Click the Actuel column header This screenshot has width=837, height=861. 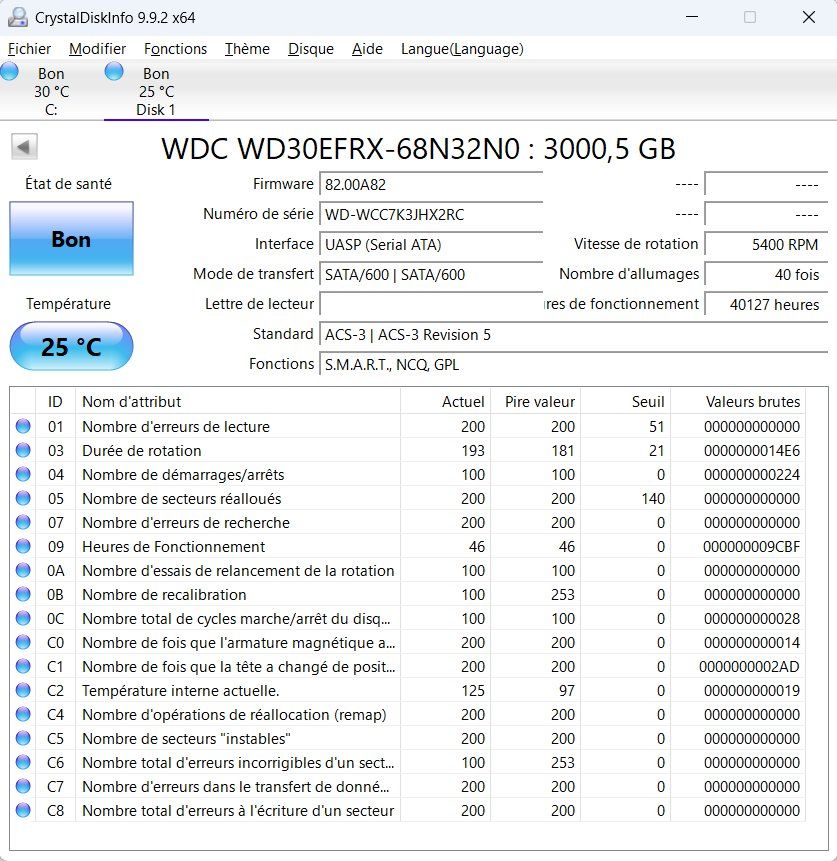point(445,401)
